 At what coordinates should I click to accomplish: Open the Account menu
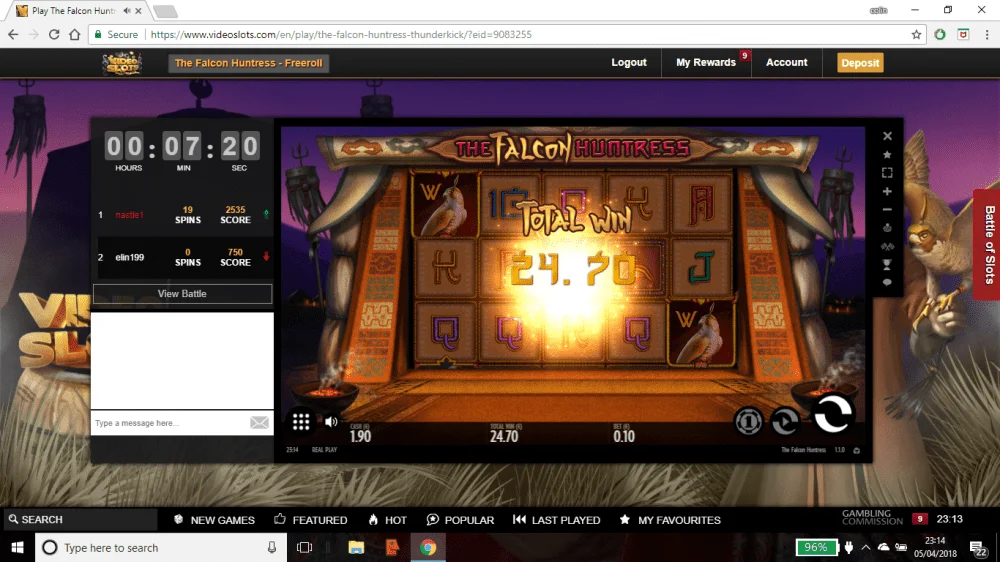[786, 63]
